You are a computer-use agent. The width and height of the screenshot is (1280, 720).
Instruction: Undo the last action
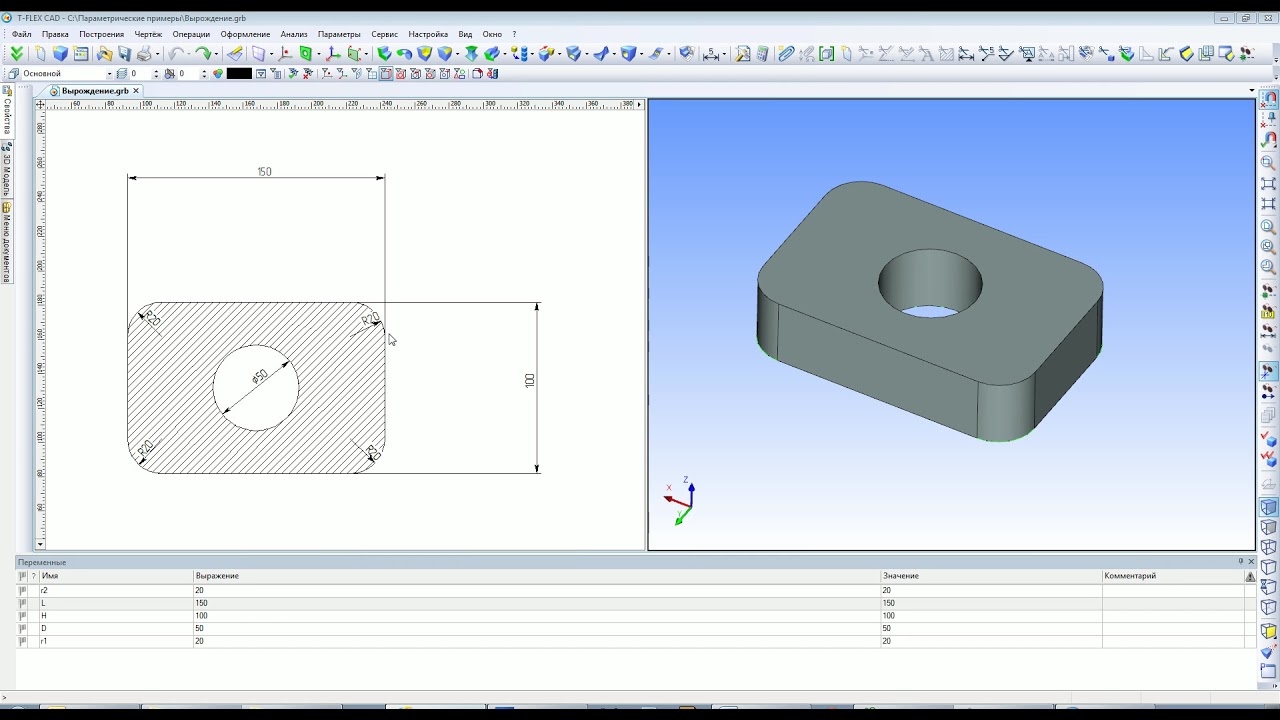(x=175, y=53)
